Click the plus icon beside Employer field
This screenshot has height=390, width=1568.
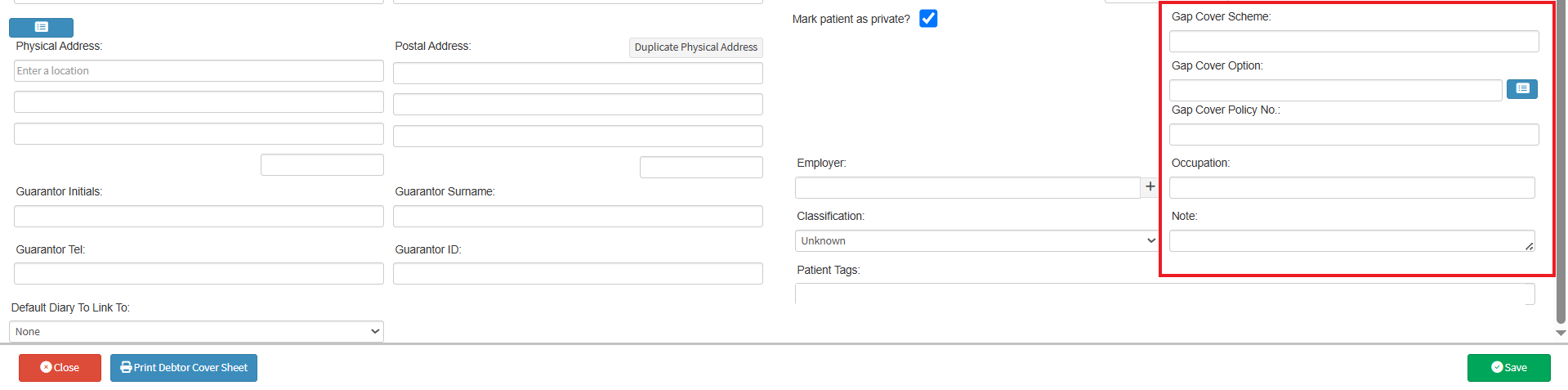tap(1150, 186)
